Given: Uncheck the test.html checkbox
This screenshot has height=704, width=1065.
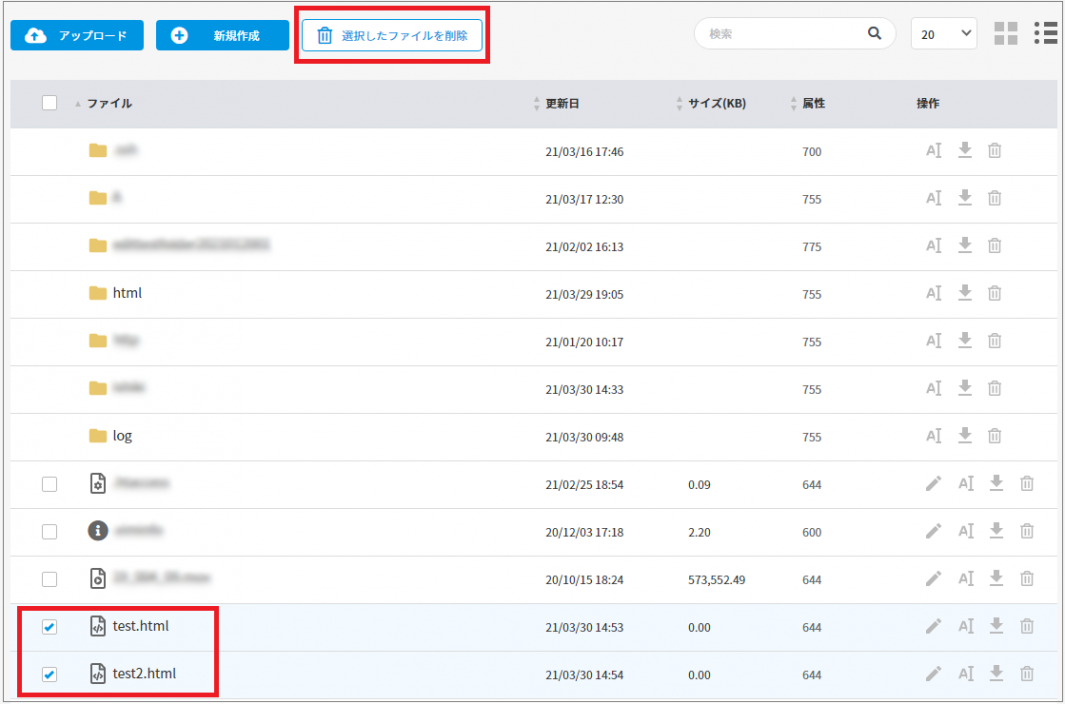Looking at the screenshot, I should [49, 627].
